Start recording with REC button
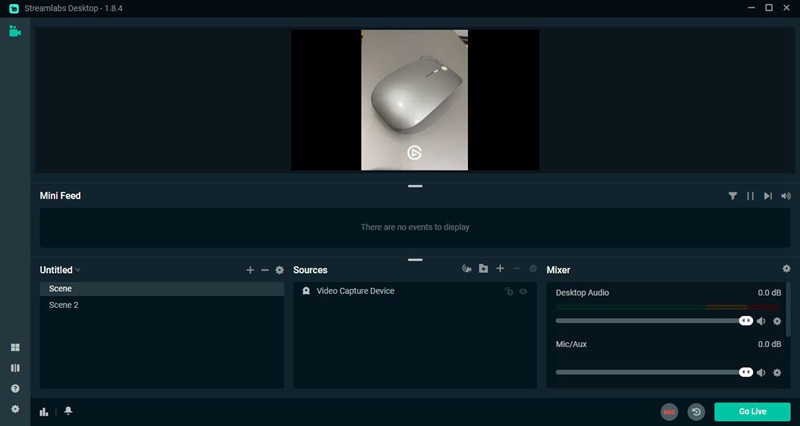 (x=669, y=412)
